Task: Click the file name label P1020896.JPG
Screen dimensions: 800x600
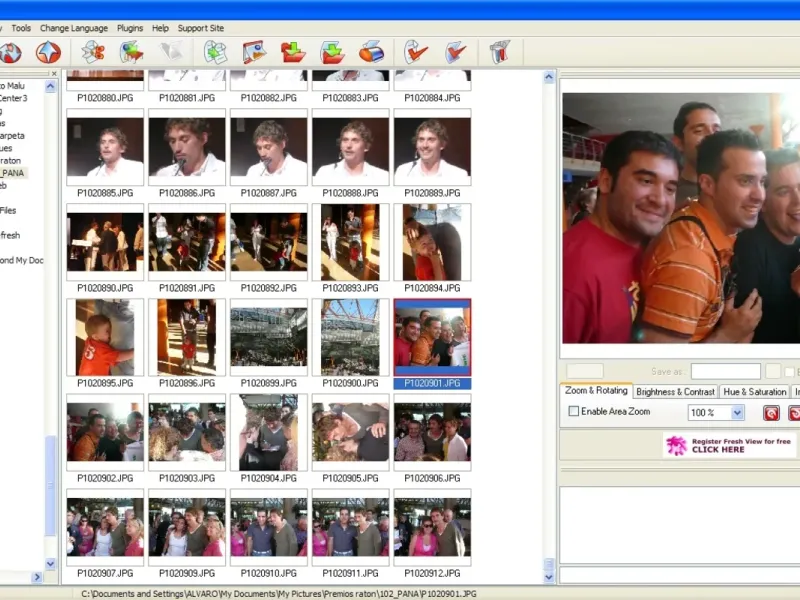Action: coord(187,383)
